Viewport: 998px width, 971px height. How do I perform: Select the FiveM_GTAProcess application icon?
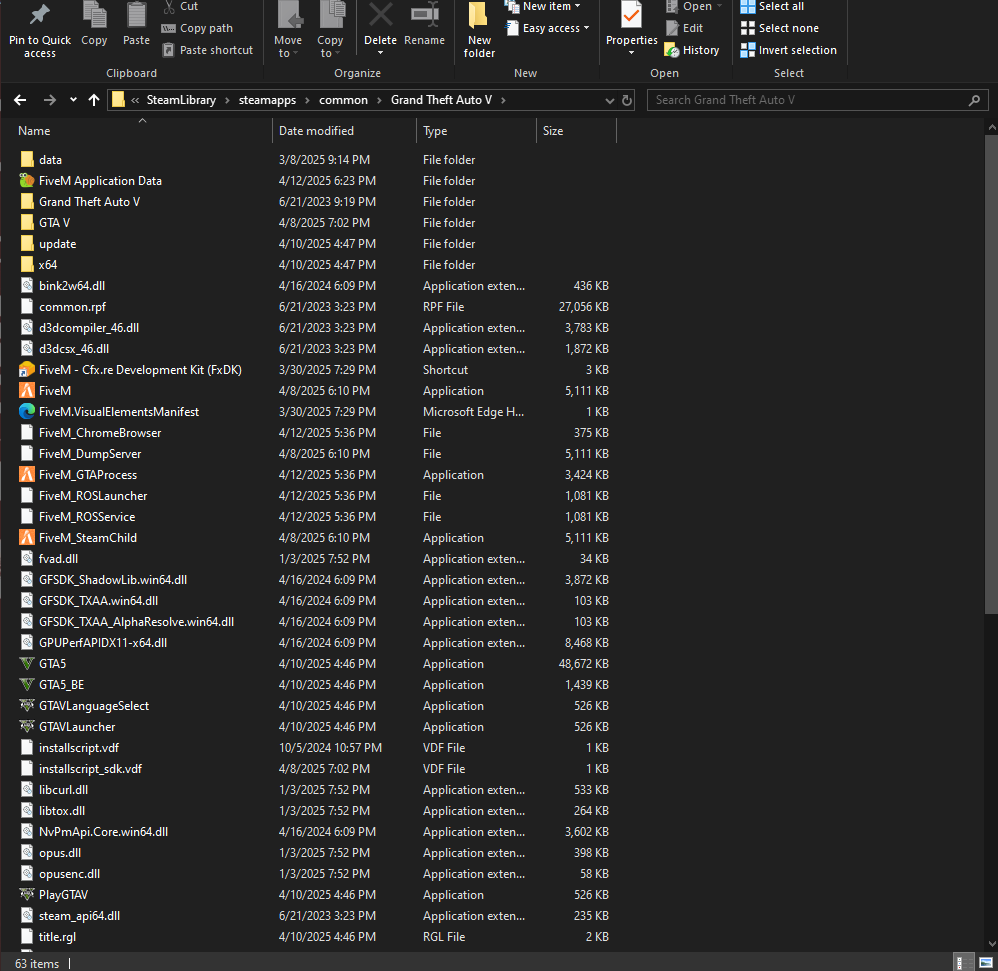27,475
